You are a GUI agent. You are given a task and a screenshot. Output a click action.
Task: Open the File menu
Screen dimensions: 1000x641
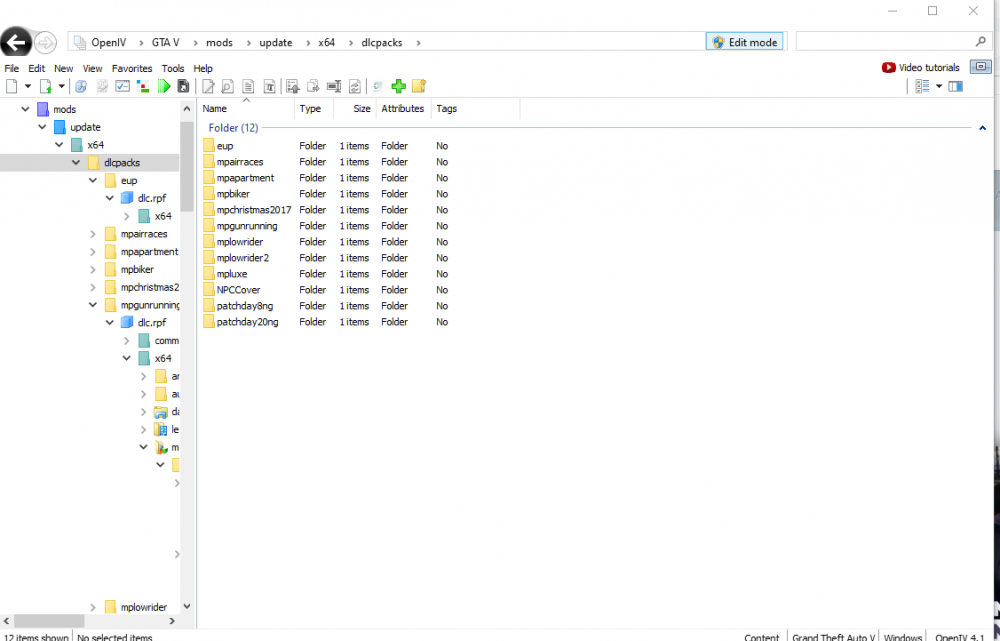[x=11, y=68]
